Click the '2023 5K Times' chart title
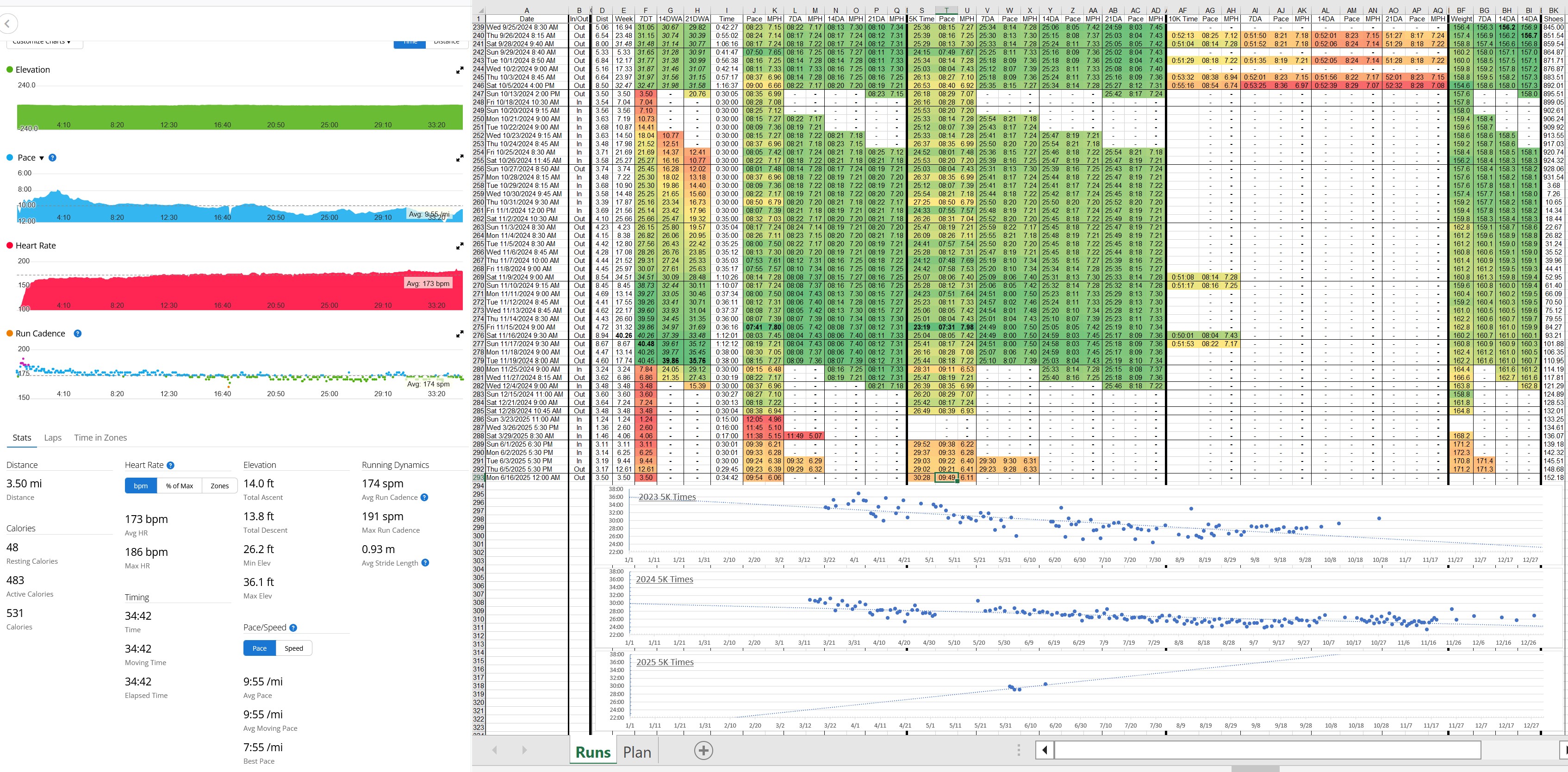The image size is (1568, 772). [x=667, y=497]
